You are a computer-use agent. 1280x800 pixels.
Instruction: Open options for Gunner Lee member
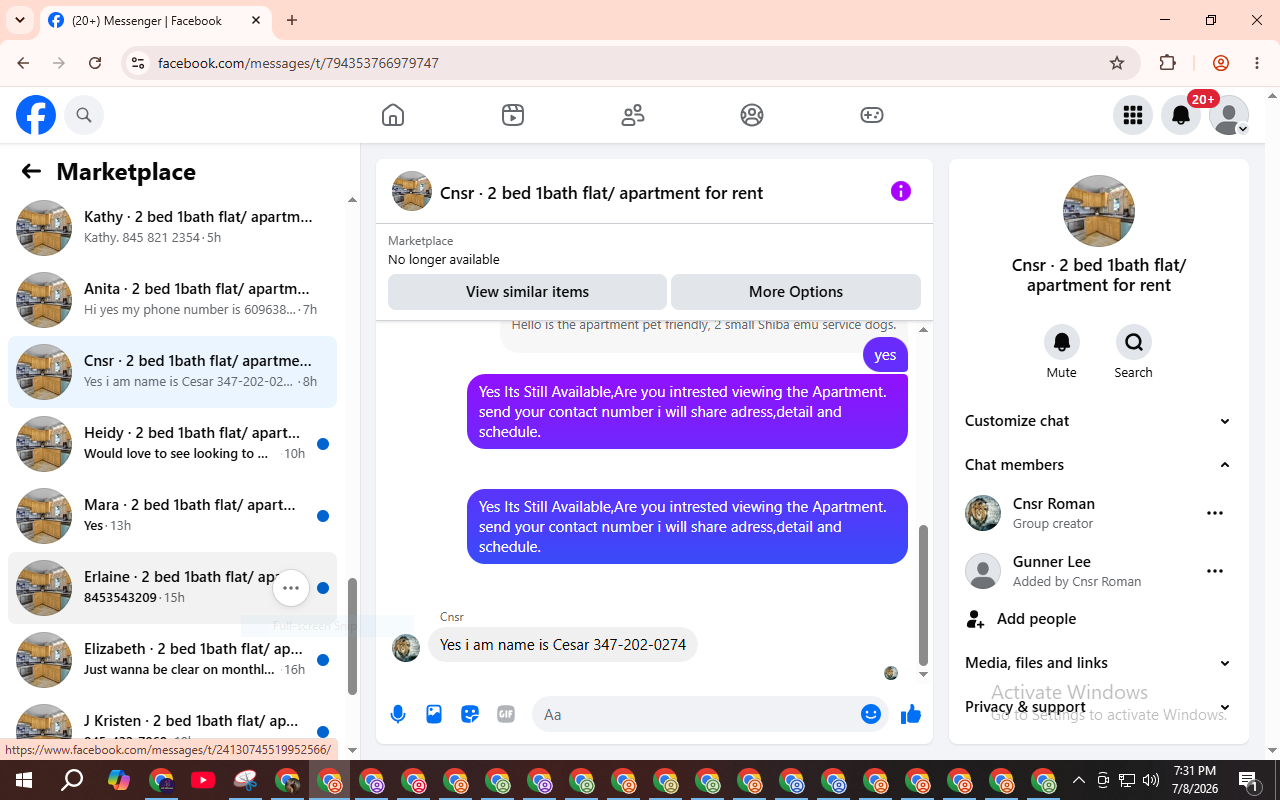[1215, 571]
